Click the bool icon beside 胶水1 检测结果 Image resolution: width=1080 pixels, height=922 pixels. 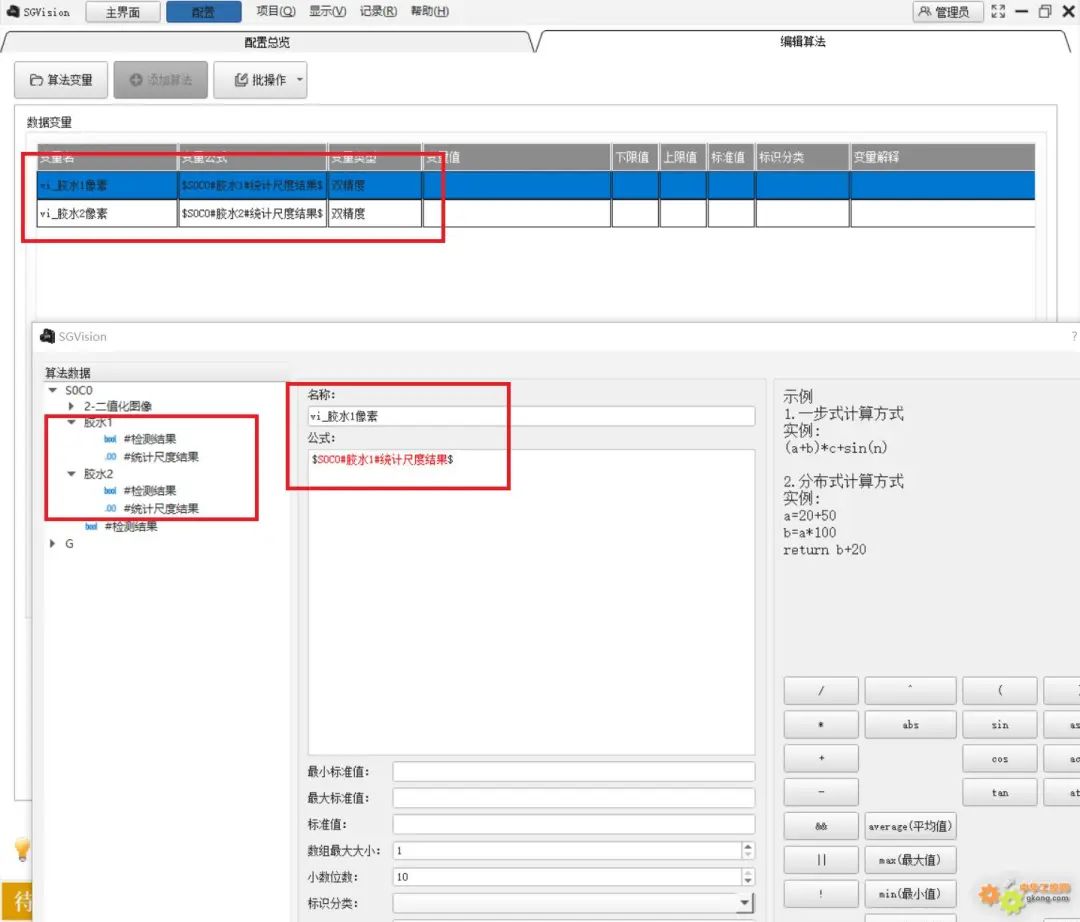[x=110, y=438]
